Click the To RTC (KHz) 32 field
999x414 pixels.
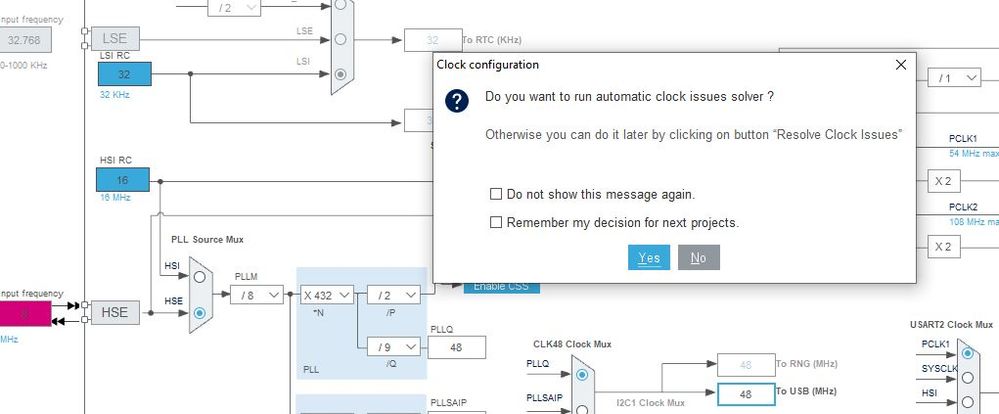433,40
